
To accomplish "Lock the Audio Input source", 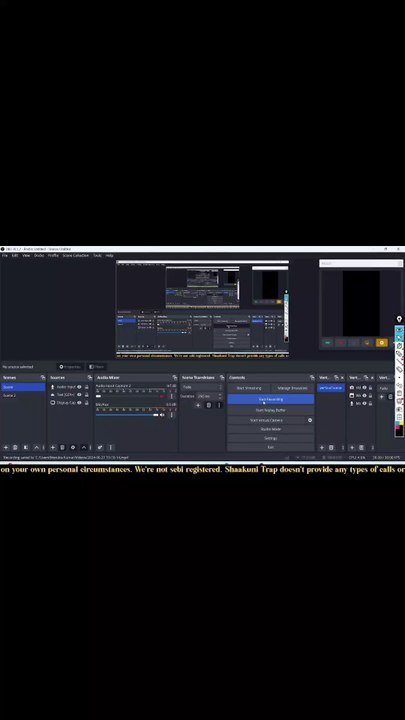I will pyautogui.click(x=86, y=387).
